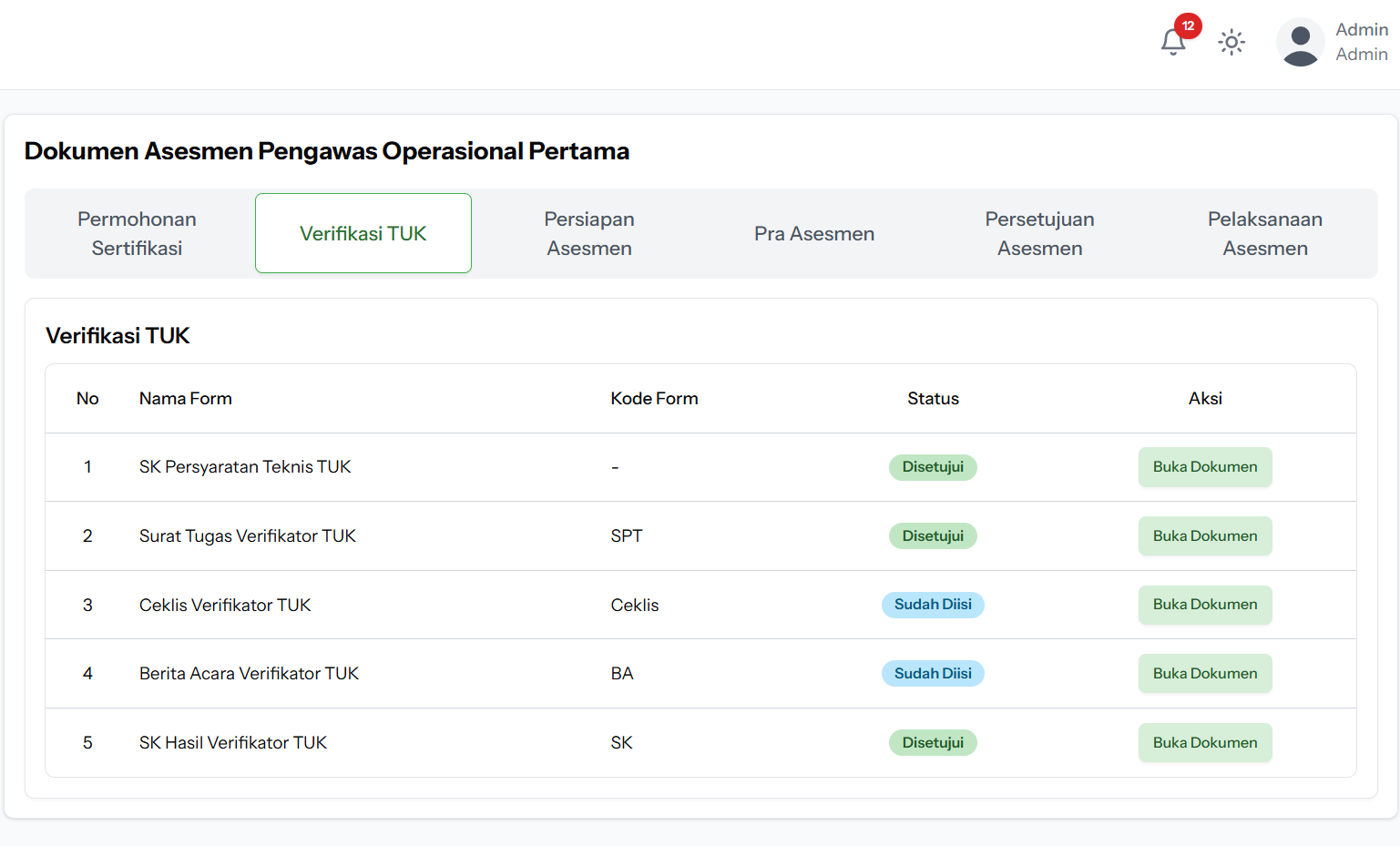The width and height of the screenshot is (1400, 846).
Task: Select the Verifikasi TUK tab
Action: click(x=363, y=233)
